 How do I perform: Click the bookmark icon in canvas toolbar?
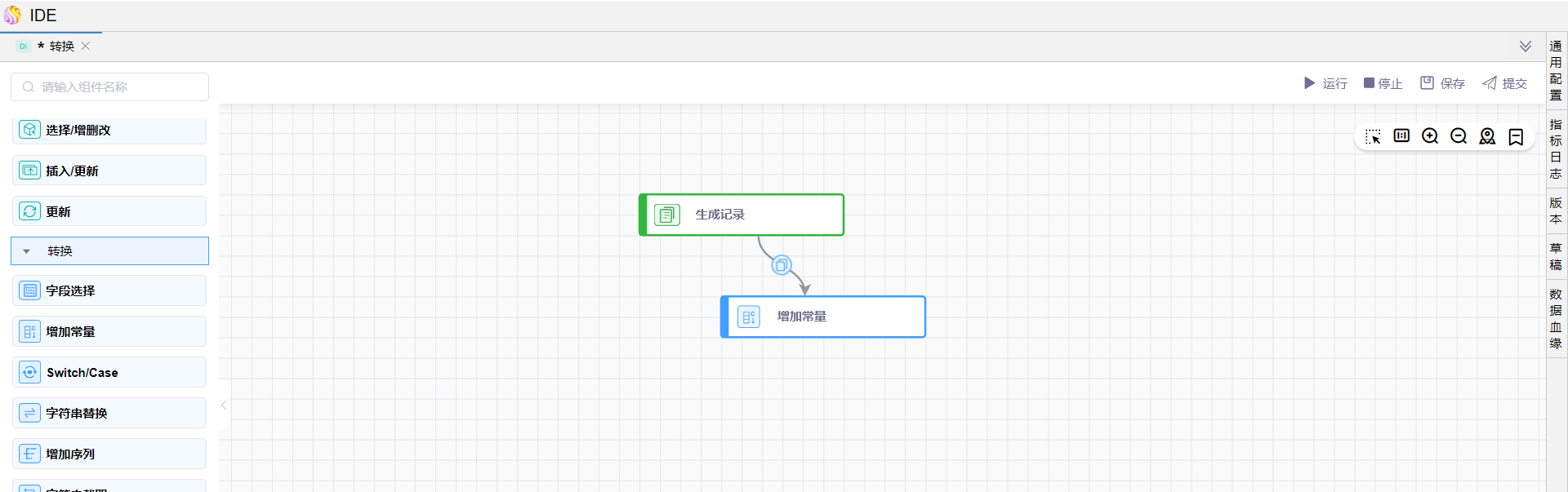point(1516,136)
